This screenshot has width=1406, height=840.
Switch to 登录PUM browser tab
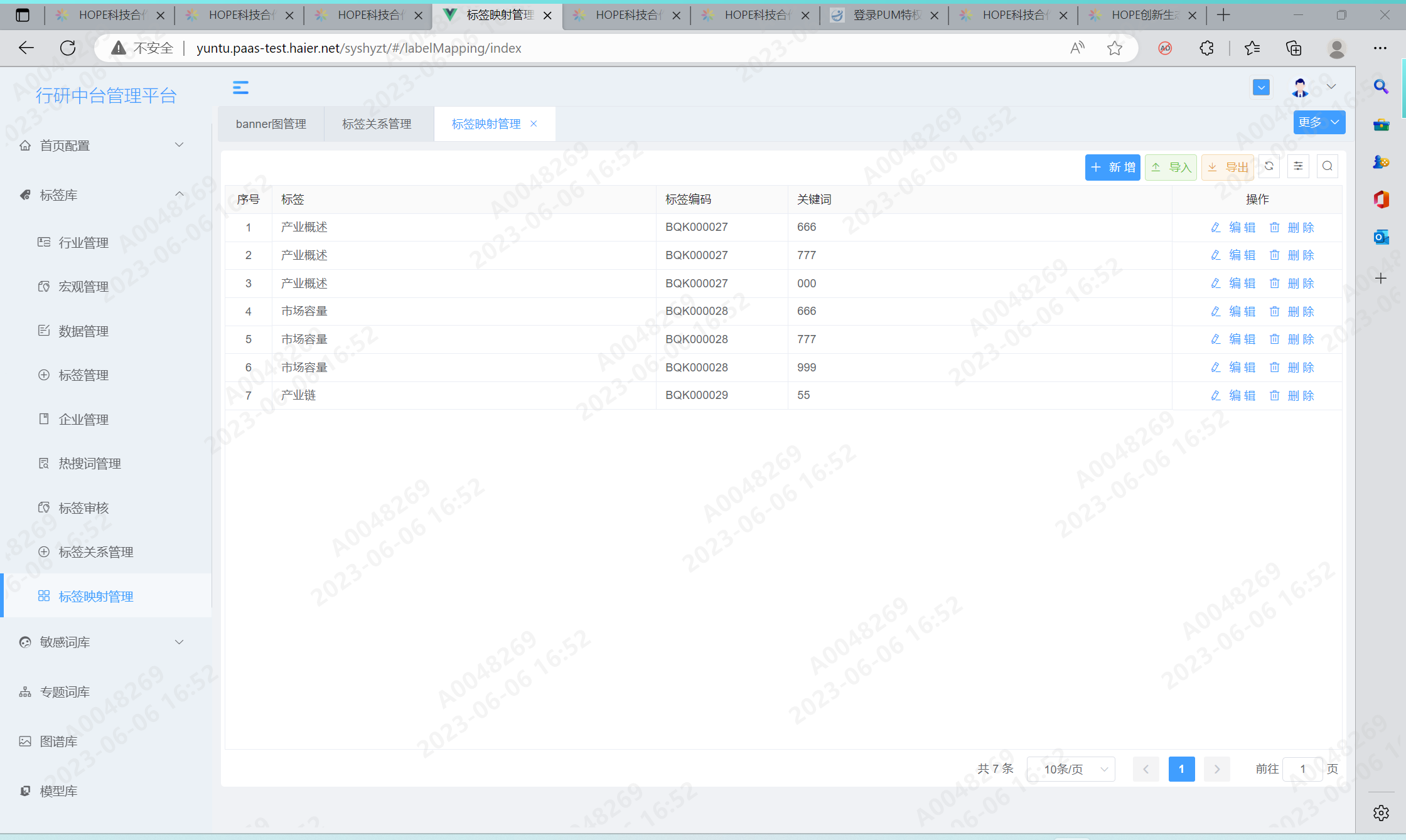pyautogui.click(x=884, y=15)
